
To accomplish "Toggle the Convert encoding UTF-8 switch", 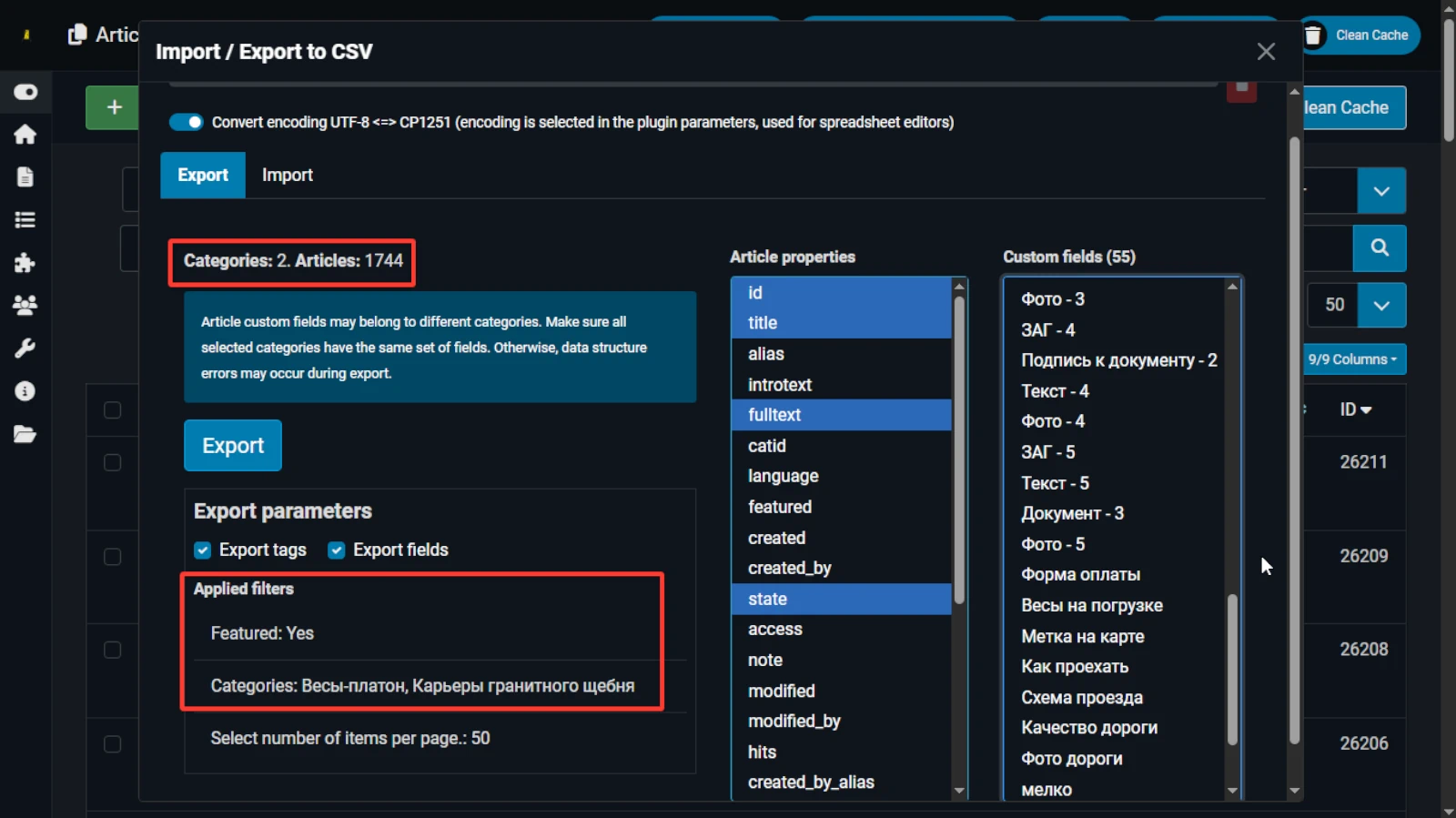I will click(187, 122).
